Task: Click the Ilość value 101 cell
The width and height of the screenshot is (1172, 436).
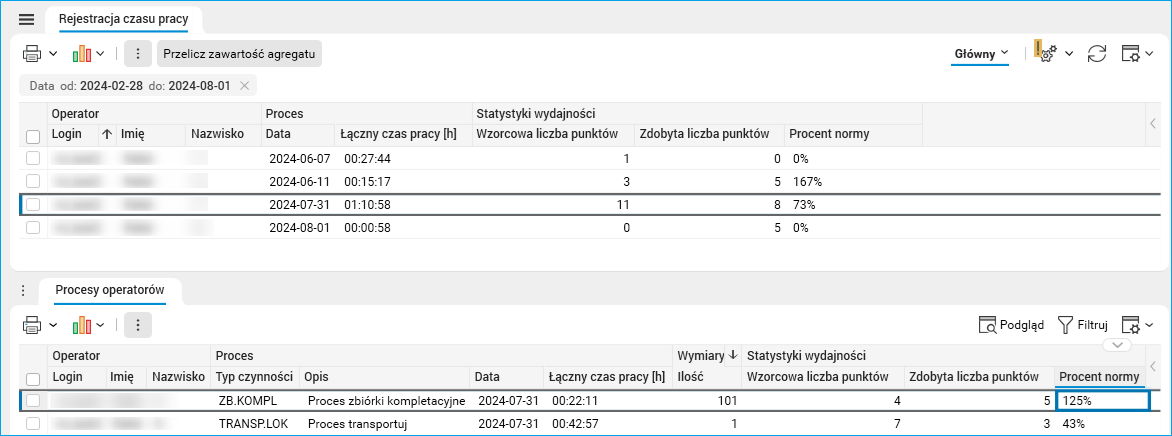Action: point(707,402)
